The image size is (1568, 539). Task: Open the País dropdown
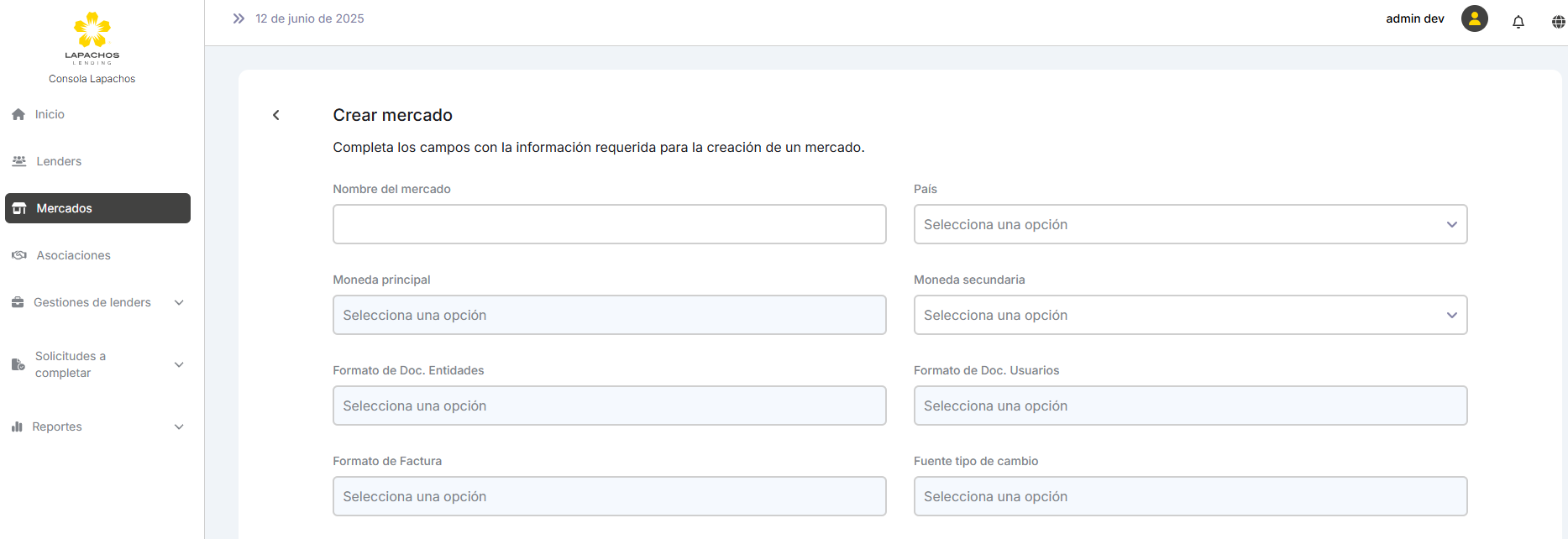[x=1189, y=224]
